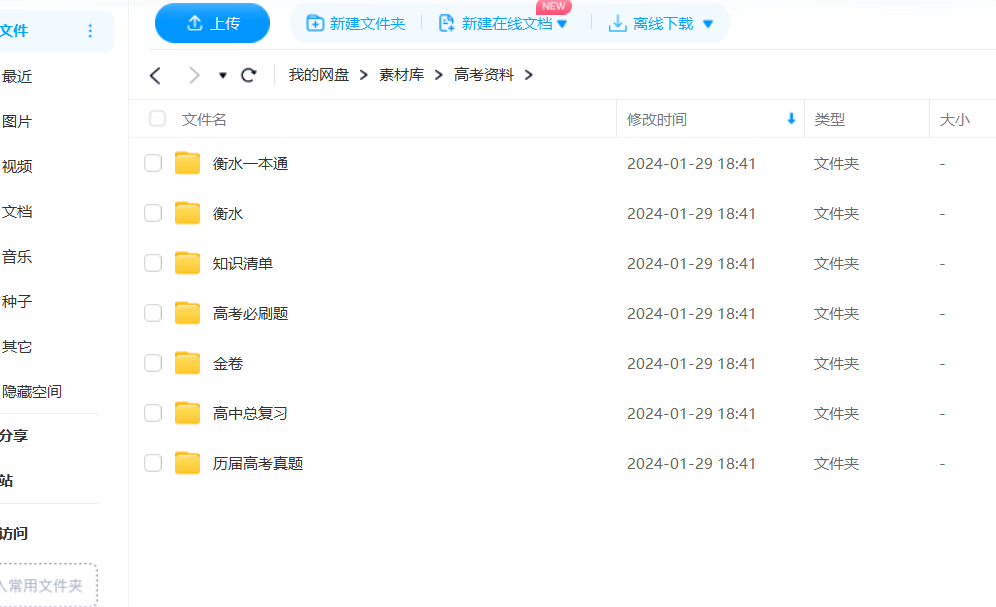Click the 新建文件夹 button

coord(356,23)
